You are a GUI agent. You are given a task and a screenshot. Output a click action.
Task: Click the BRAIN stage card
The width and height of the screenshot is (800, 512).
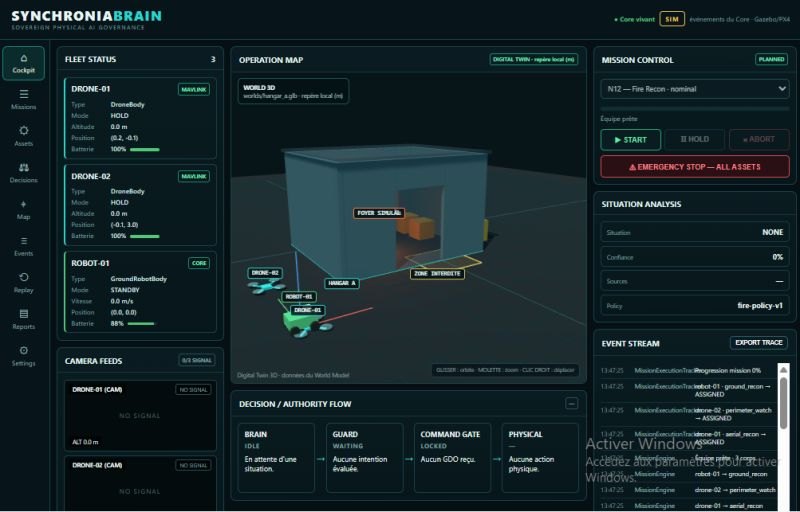click(x=276, y=457)
